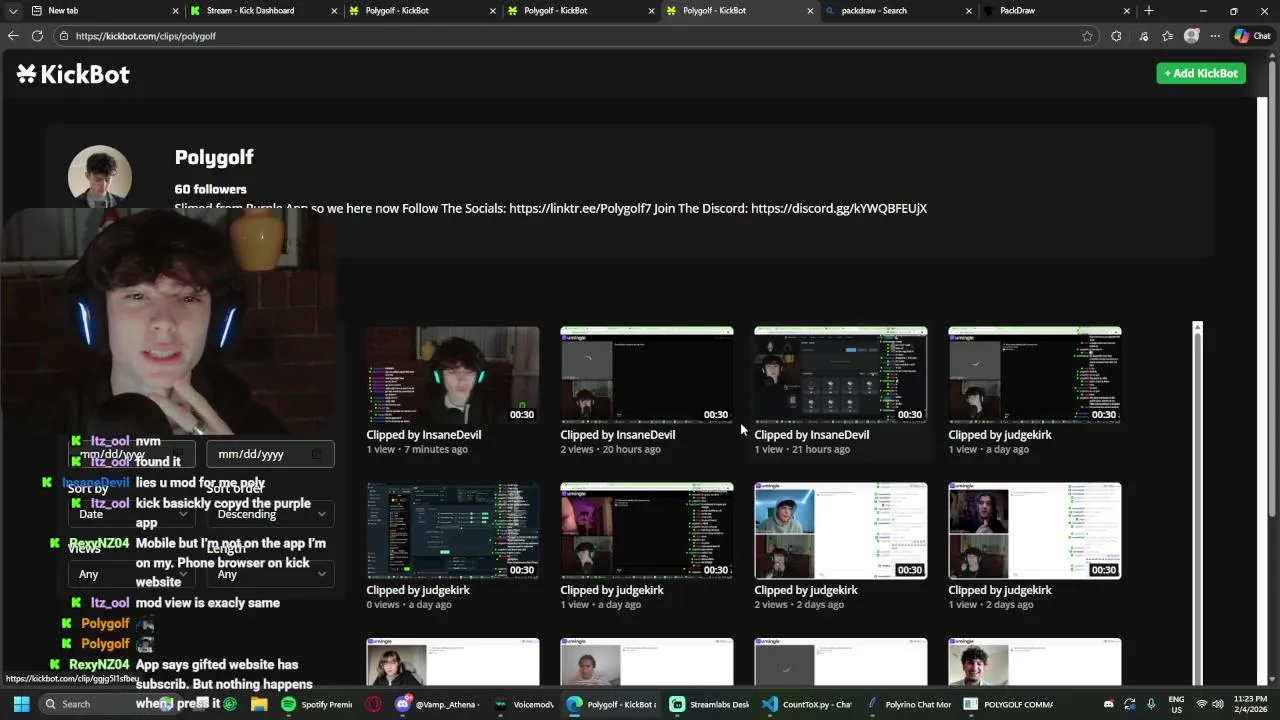Open the Descending sort order dropdown

click(270, 514)
